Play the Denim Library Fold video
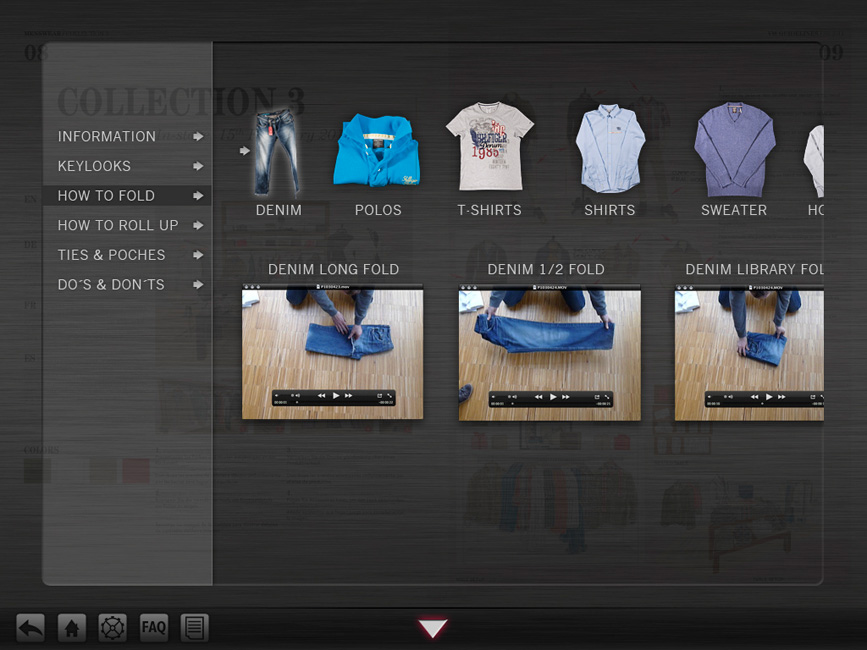867x650 pixels. click(x=769, y=397)
